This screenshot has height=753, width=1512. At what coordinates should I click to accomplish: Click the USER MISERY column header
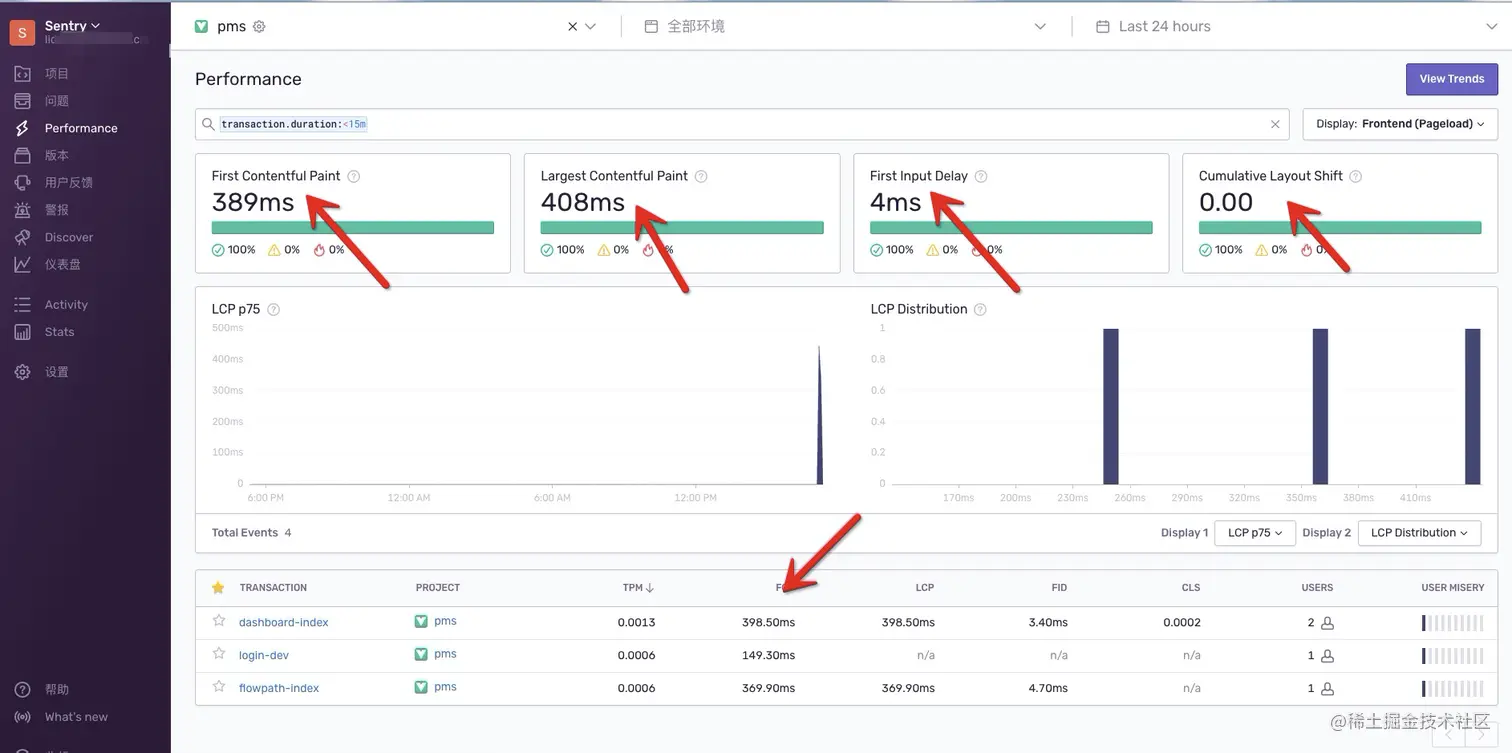(1453, 588)
